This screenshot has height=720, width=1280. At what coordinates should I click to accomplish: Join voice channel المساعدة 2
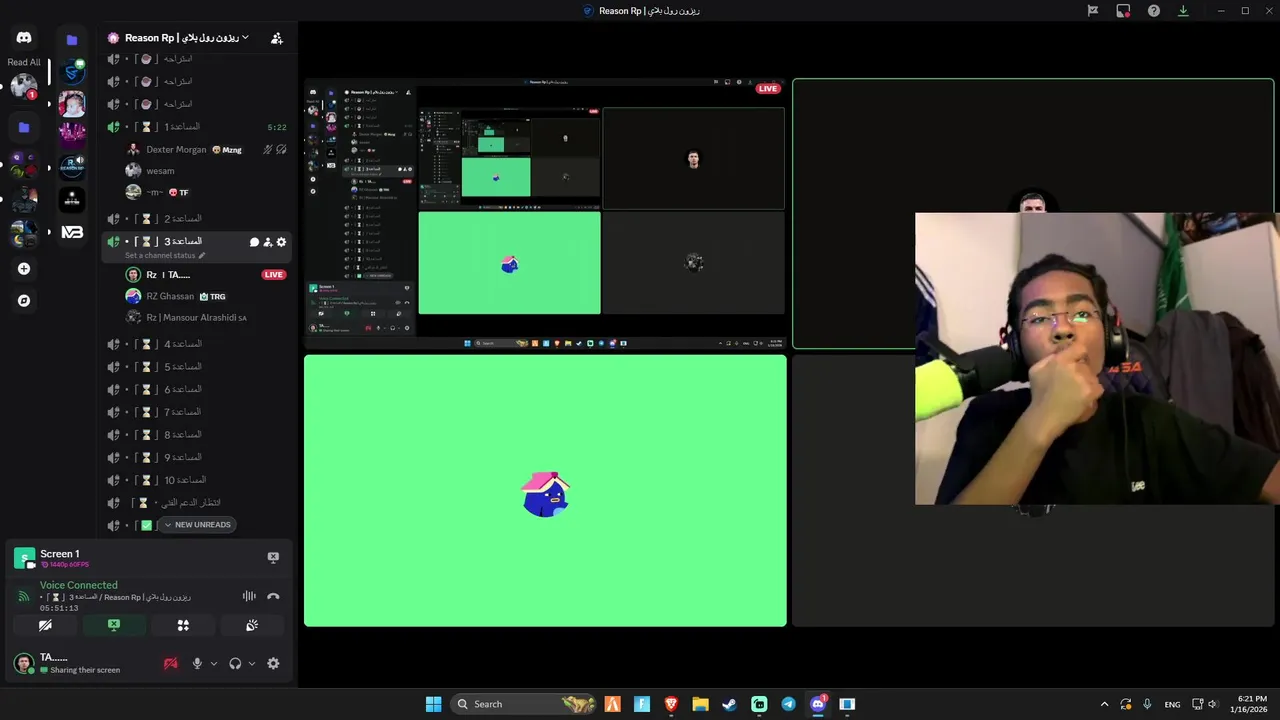point(198,218)
